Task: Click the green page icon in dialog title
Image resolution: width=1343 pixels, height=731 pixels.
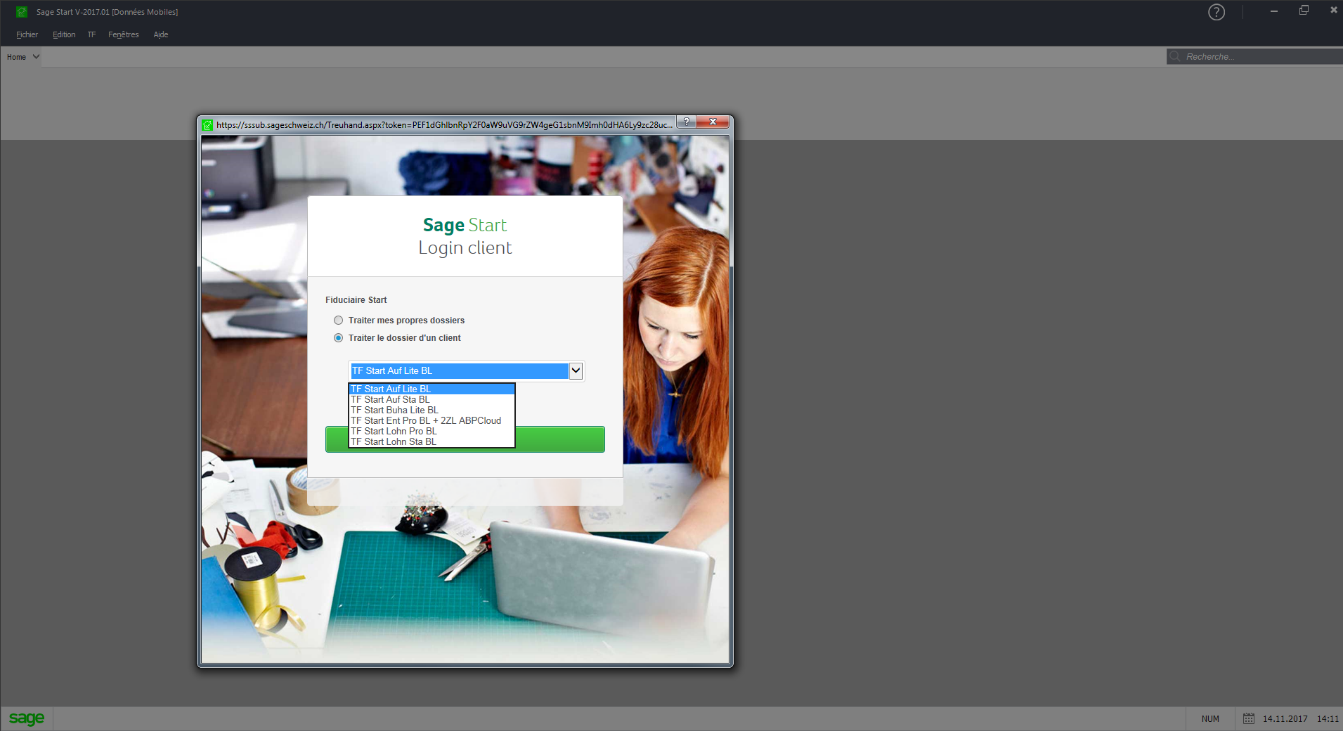Action: point(208,125)
